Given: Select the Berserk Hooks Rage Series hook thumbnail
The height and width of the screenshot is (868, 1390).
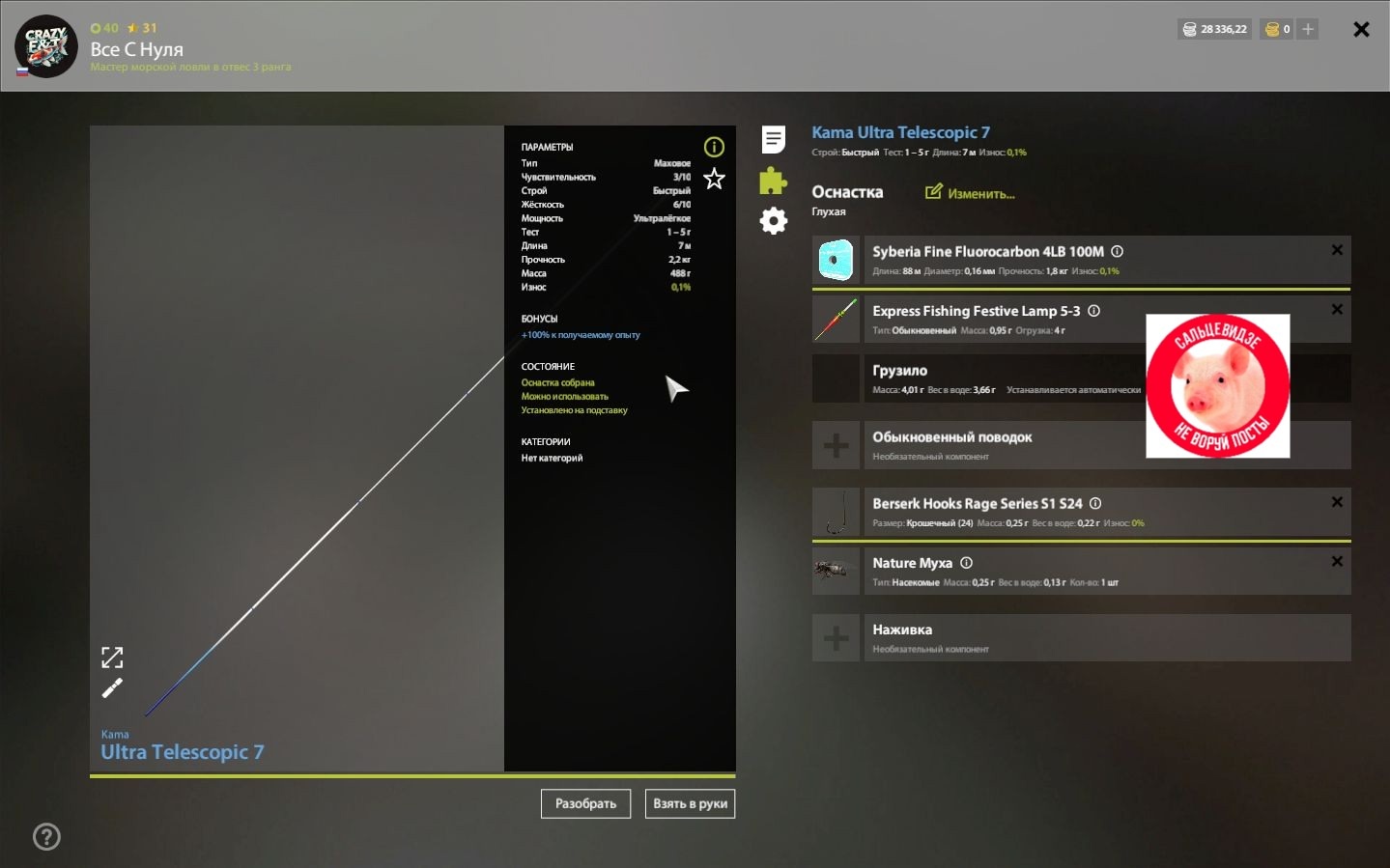Looking at the screenshot, I should point(836,512).
